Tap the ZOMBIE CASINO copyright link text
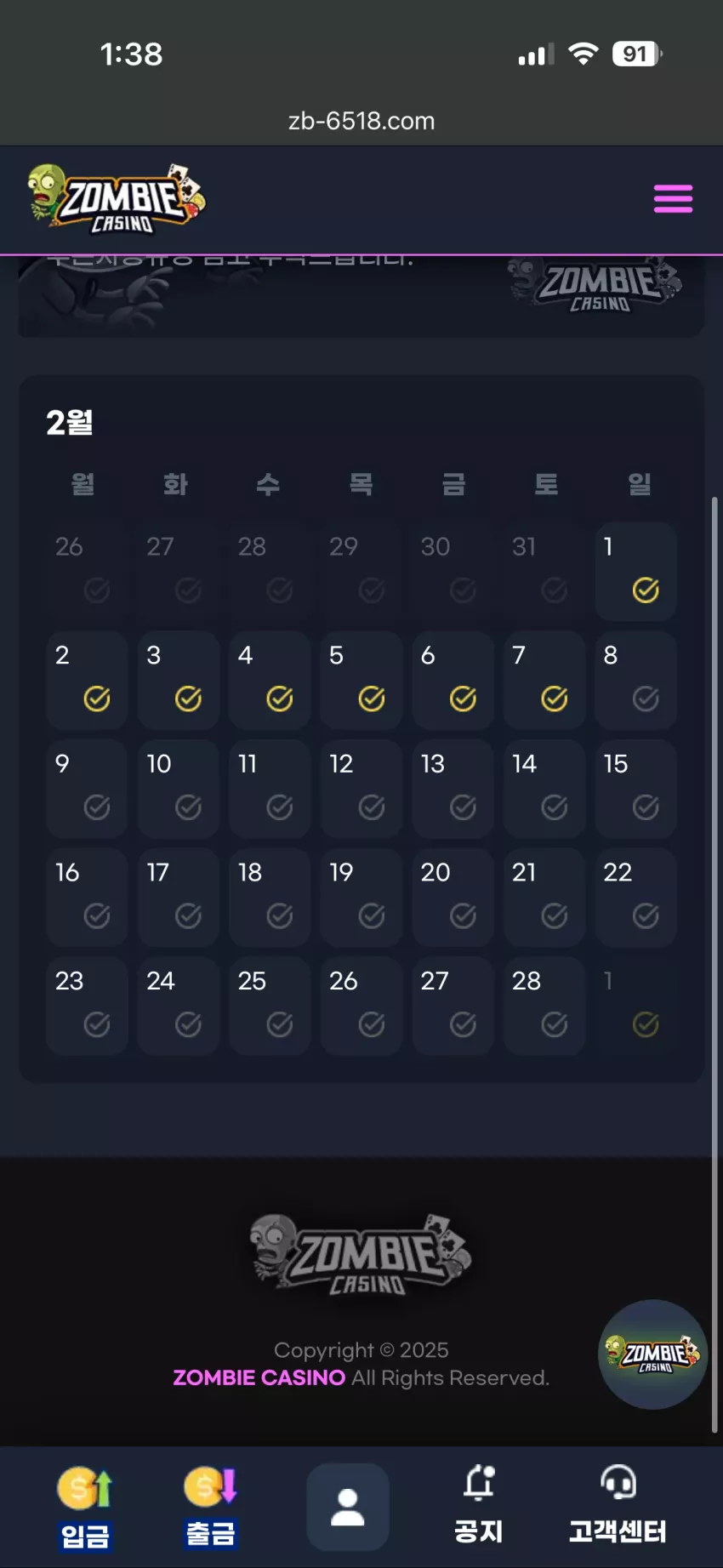 tap(259, 1377)
